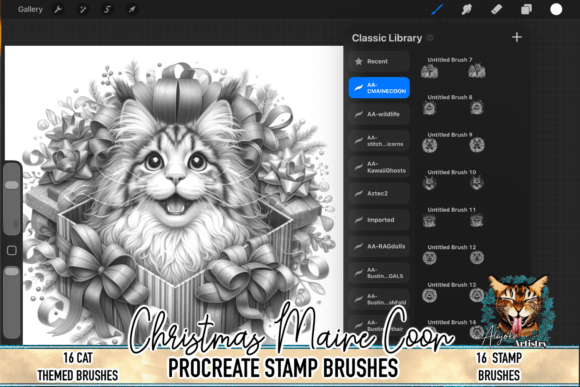580x387 pixels.
Task: Select the Smudge finger tool
Action: [x=467, y=9]
